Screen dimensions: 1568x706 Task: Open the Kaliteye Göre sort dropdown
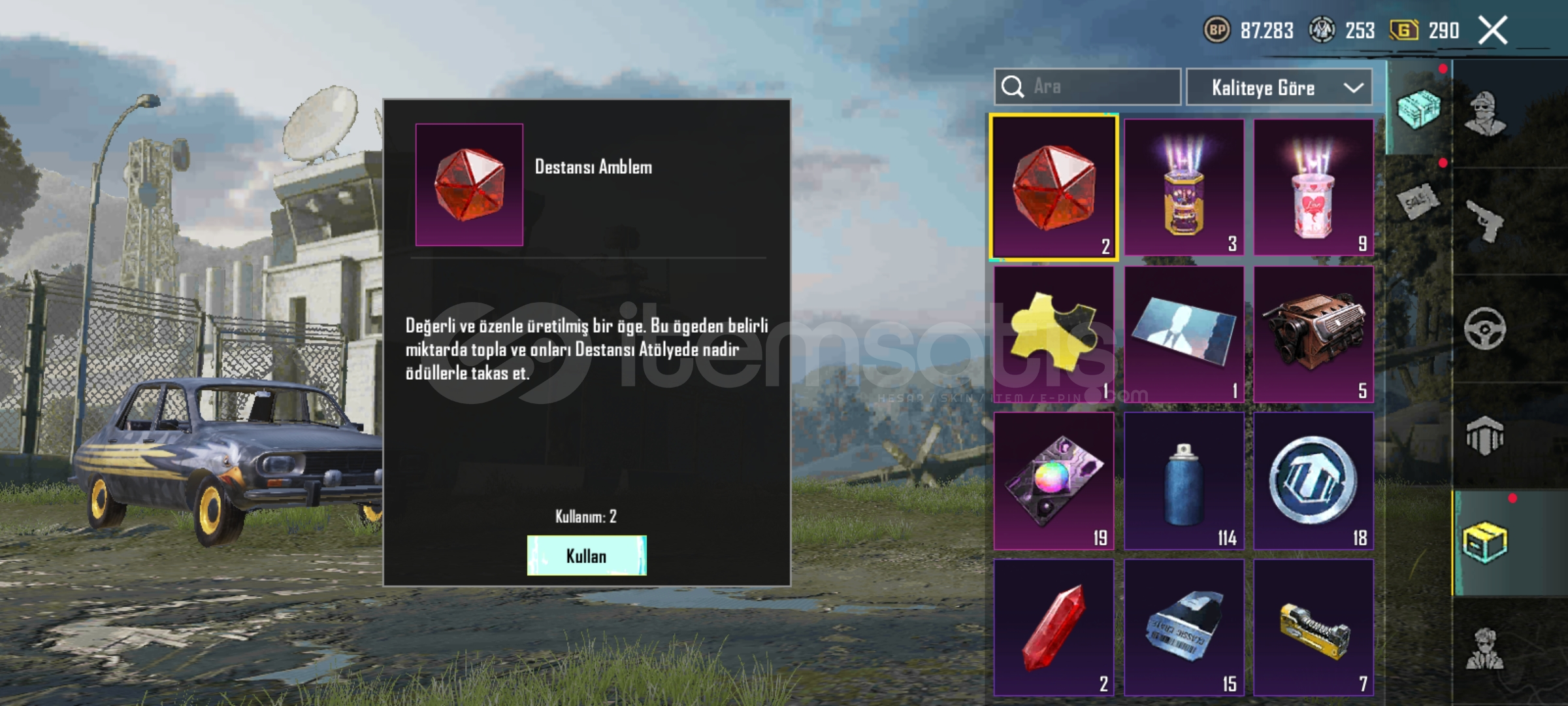tap(1279, 87)
